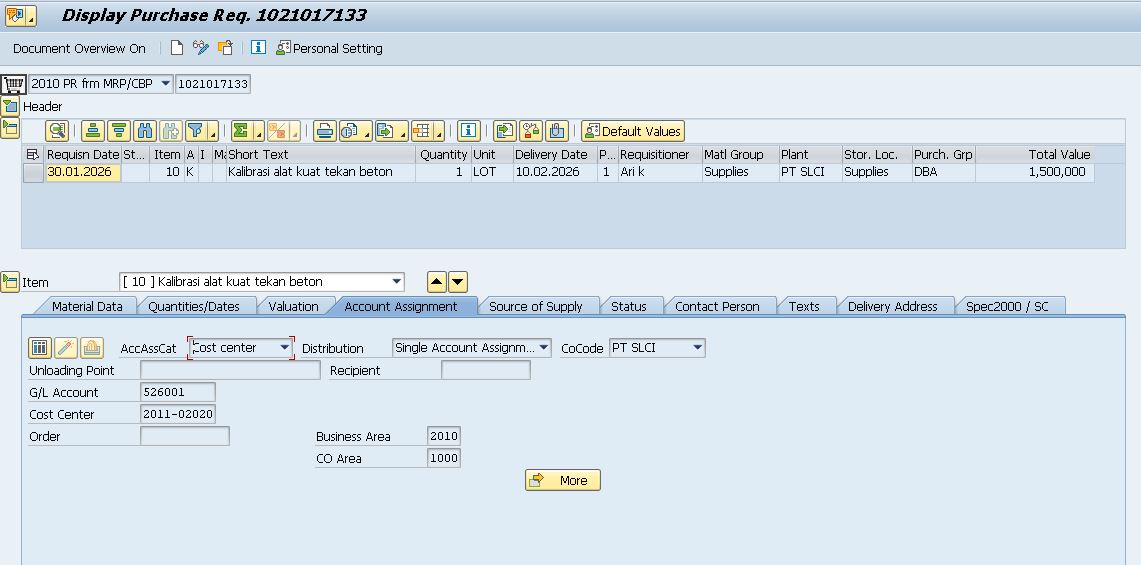The image size is (1141, 565).
Task: Expand the AccAssCat Cost center dropdown
Action: [285, 348]
